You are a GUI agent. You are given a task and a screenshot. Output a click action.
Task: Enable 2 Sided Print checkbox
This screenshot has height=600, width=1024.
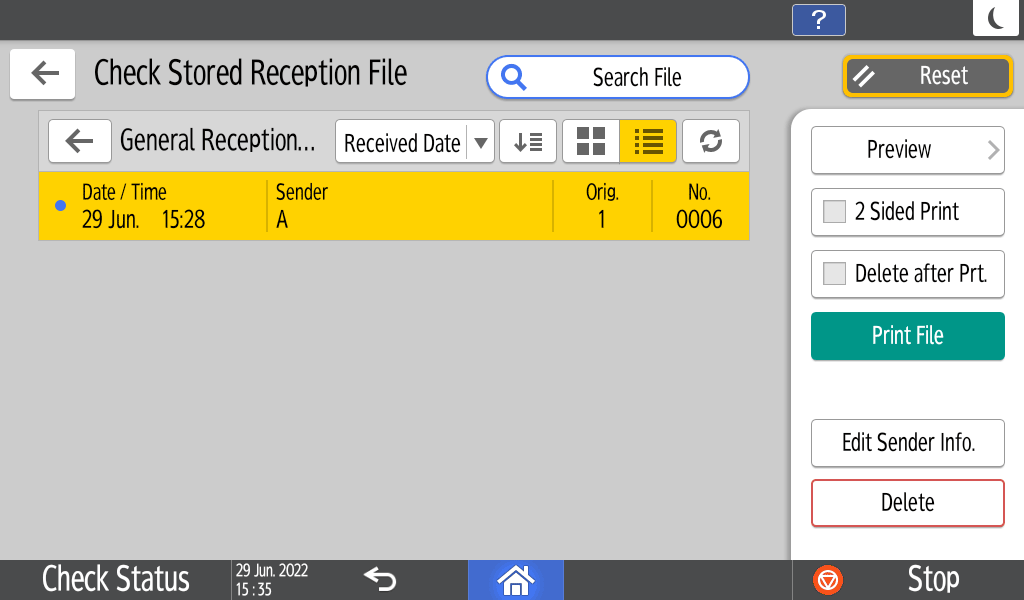click(834, 212)
